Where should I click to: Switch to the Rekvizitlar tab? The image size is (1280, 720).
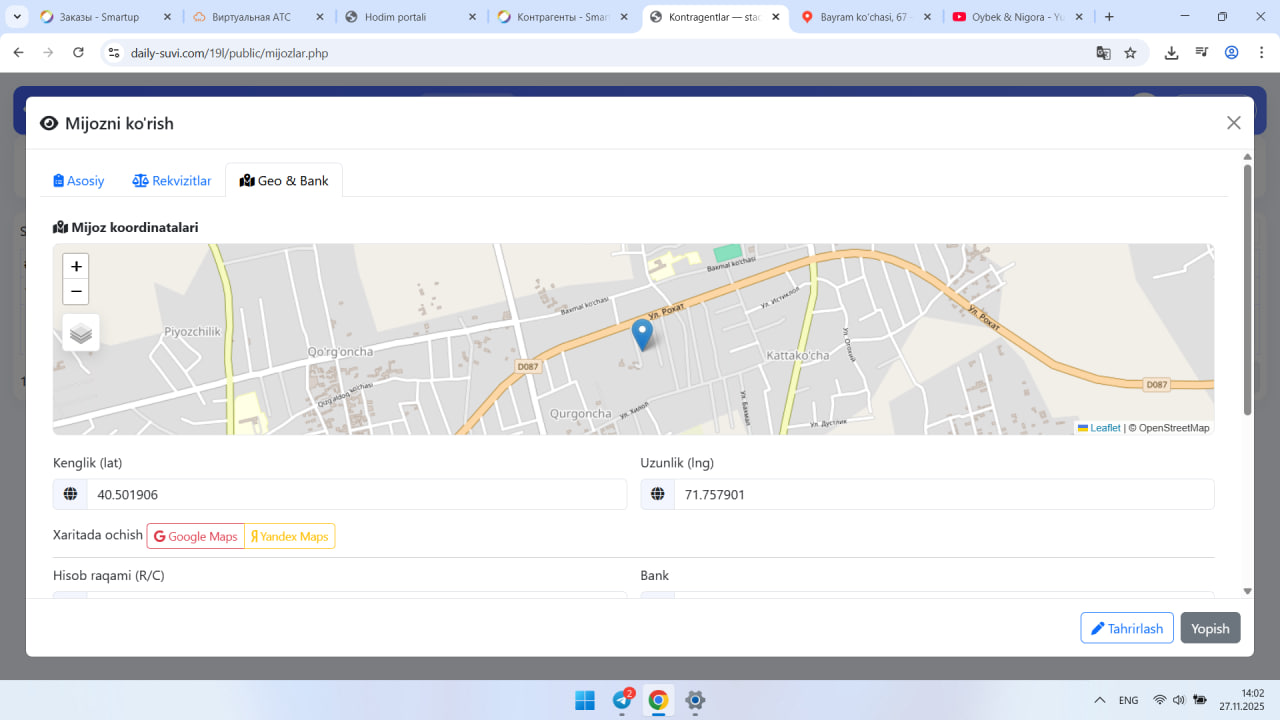click(x=172, y=181)
